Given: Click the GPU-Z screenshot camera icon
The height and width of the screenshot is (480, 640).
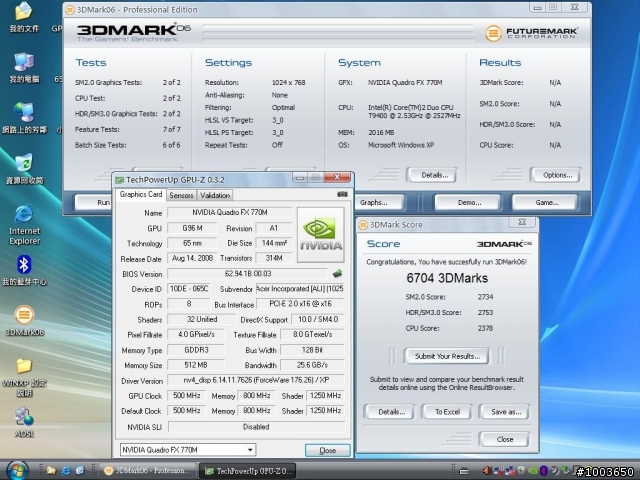Looking at the screenshot, I should point(342,194).
